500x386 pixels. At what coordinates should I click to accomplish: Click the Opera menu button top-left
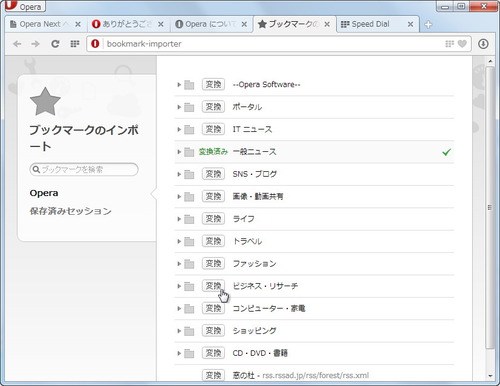(25, 6)
